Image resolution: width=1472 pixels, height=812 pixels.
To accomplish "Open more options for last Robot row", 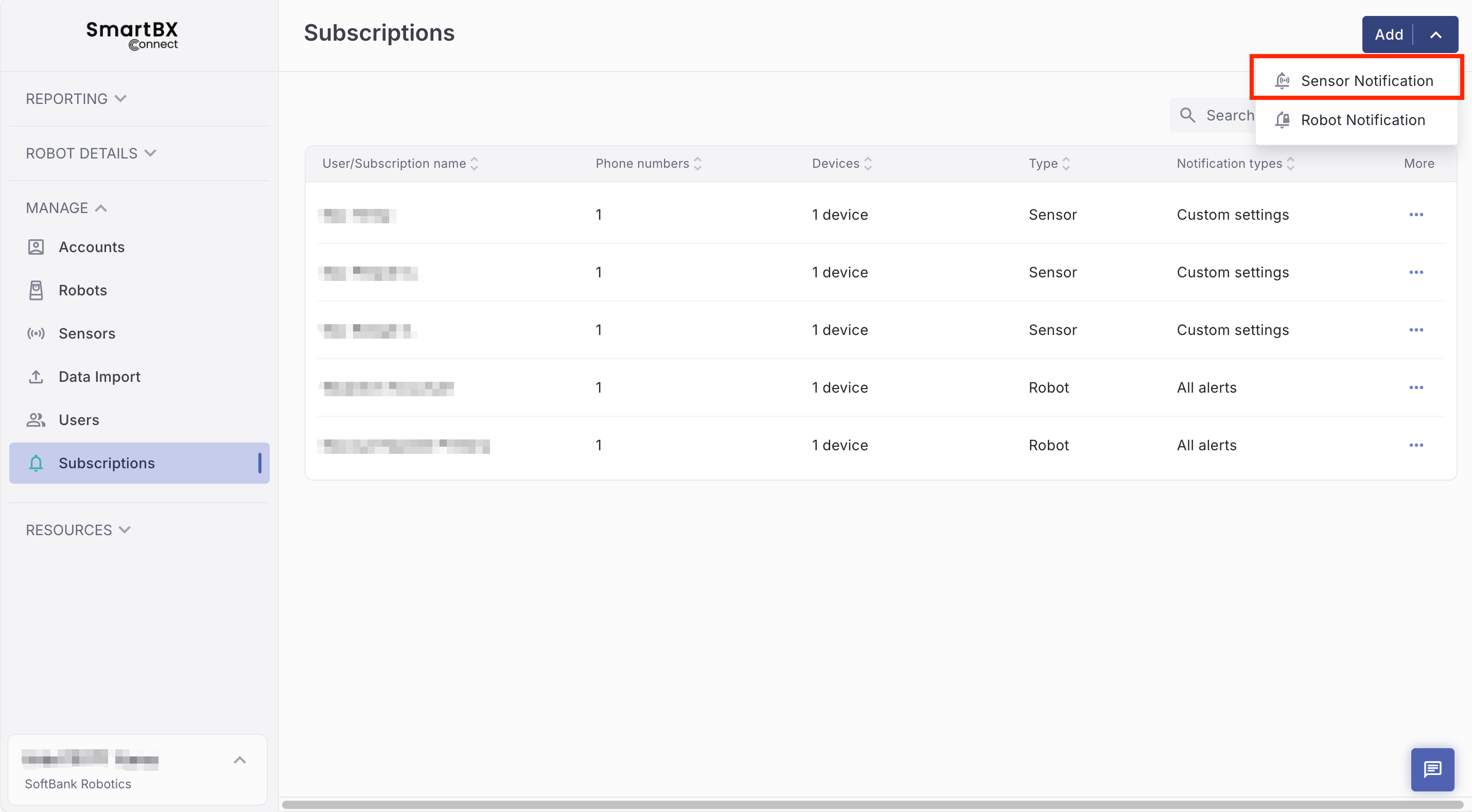I will point(1415,445).
